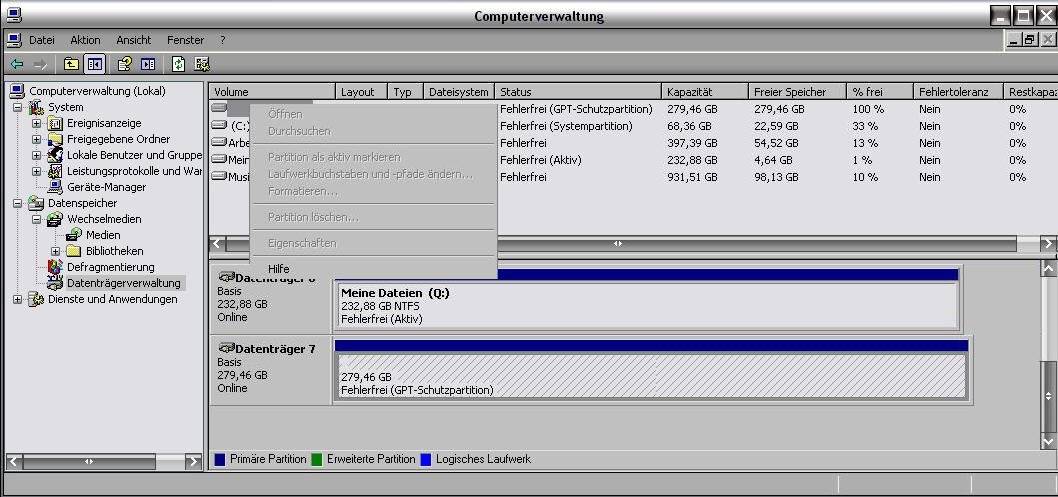Select the Bibliotheken folder icon
The image size is (1058, 497).
coord(74,251)
